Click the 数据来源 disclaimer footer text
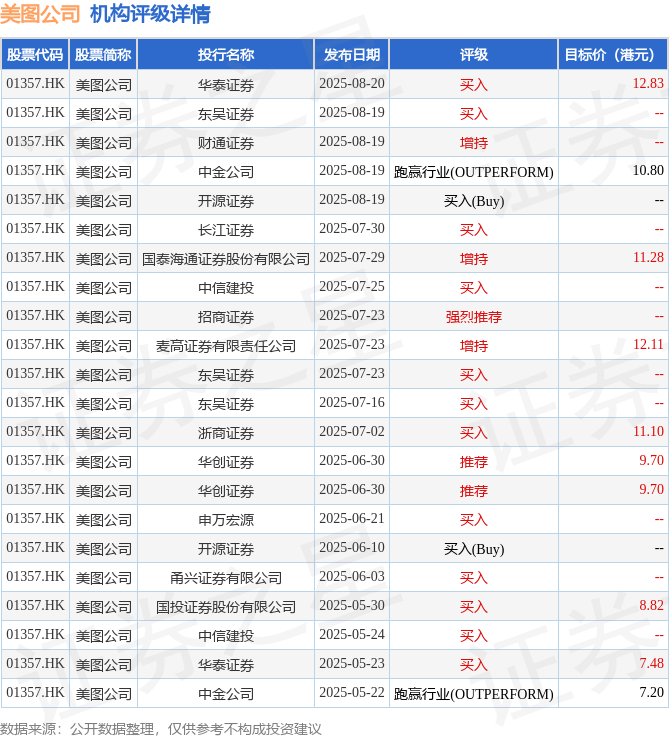Viewport: 669px width, 738px height. pyautogui.click(x=161, y=729)
